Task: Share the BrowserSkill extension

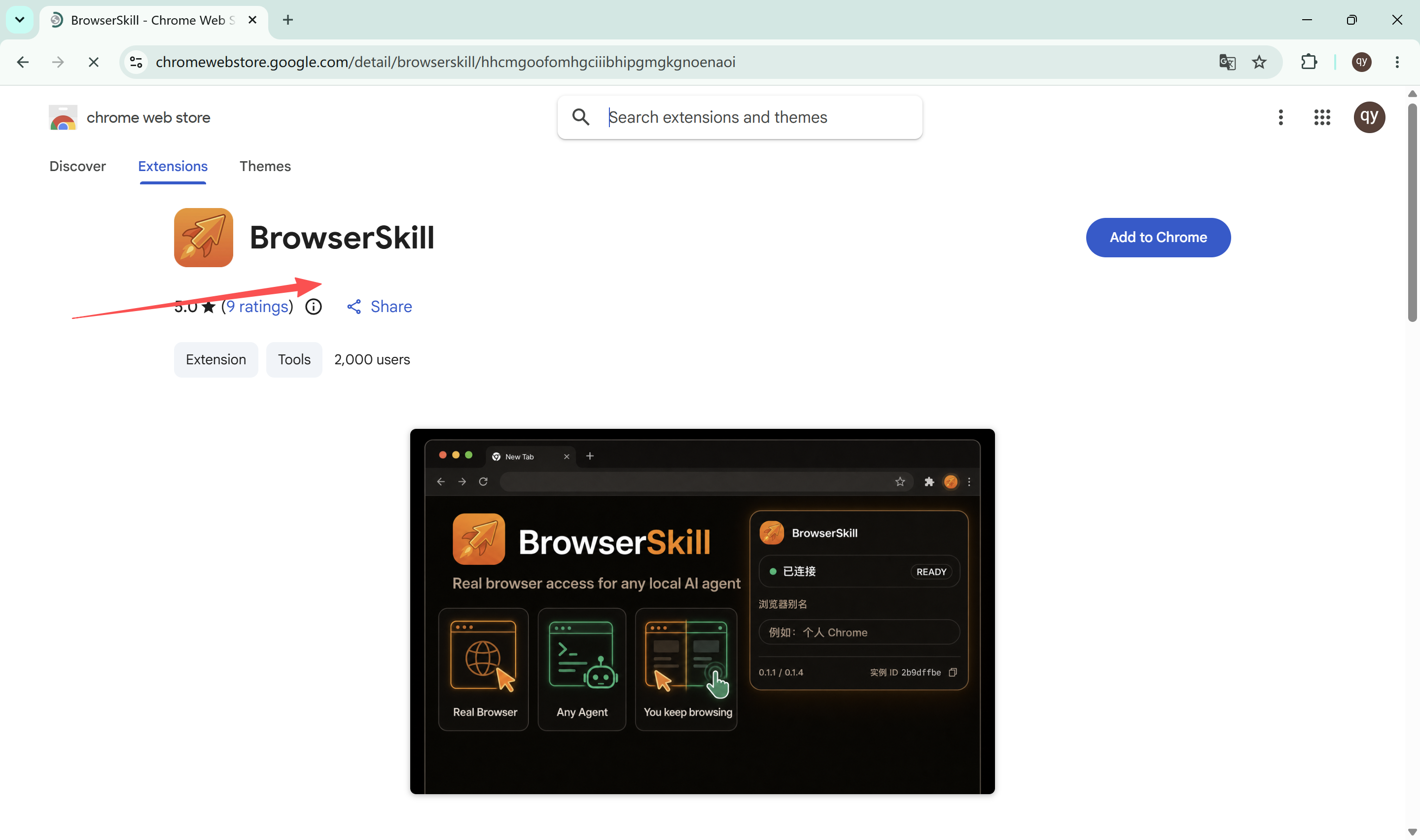Action: click(379, 306)
